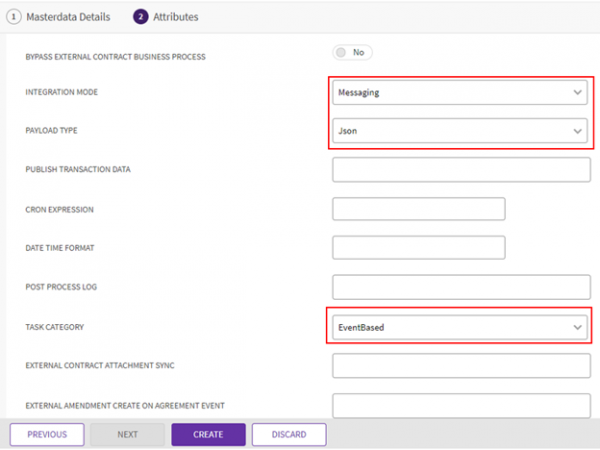Click the Publish Transaction Data field
600x450 pixels.
point(459,170)
